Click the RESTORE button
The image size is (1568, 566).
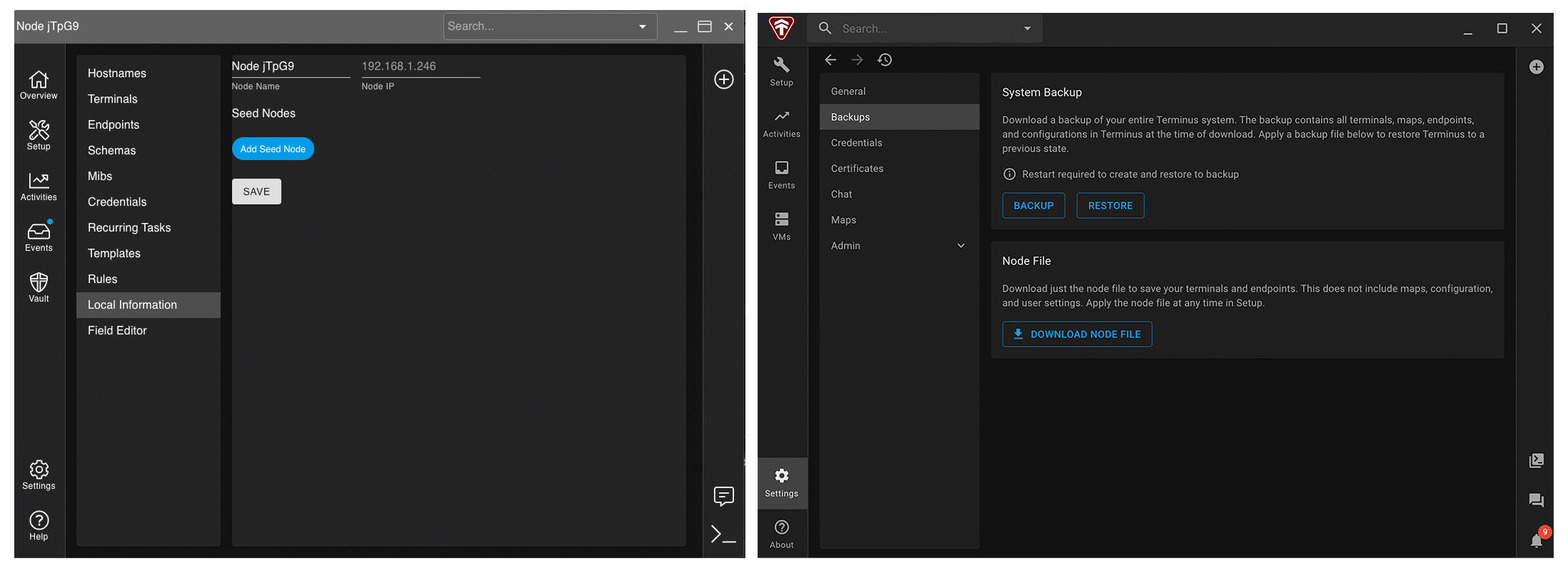click(1110, 206)
